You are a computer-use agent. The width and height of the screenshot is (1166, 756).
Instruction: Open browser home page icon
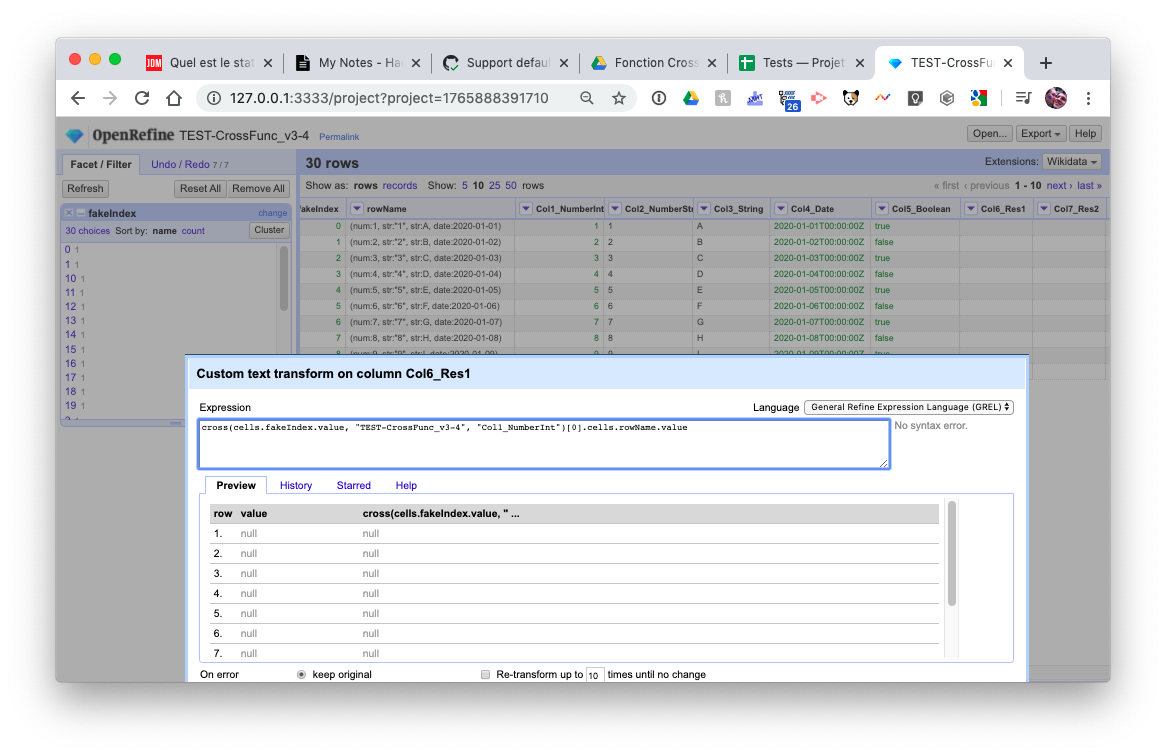174,98
